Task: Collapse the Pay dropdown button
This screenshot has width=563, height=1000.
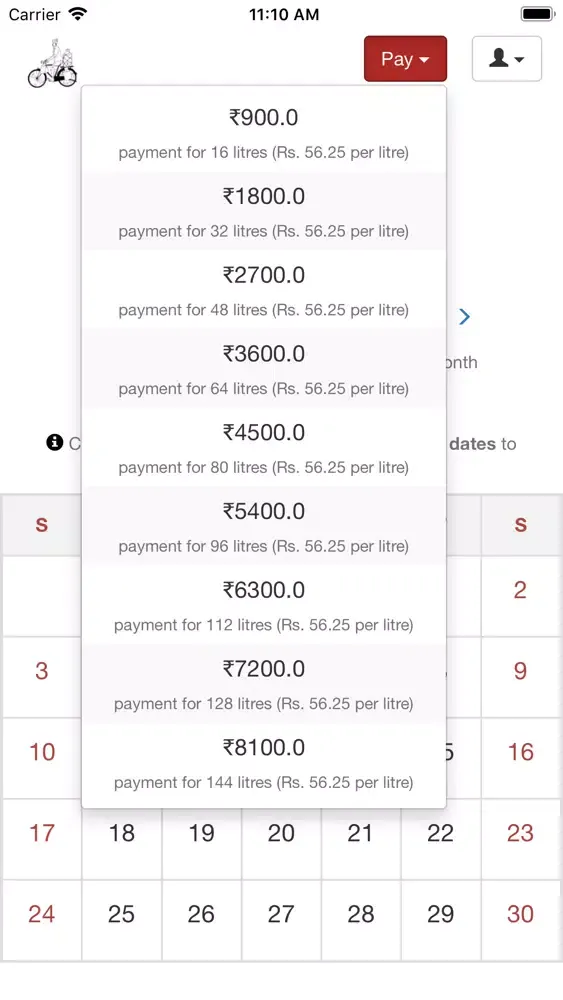Action: [406, 59]
